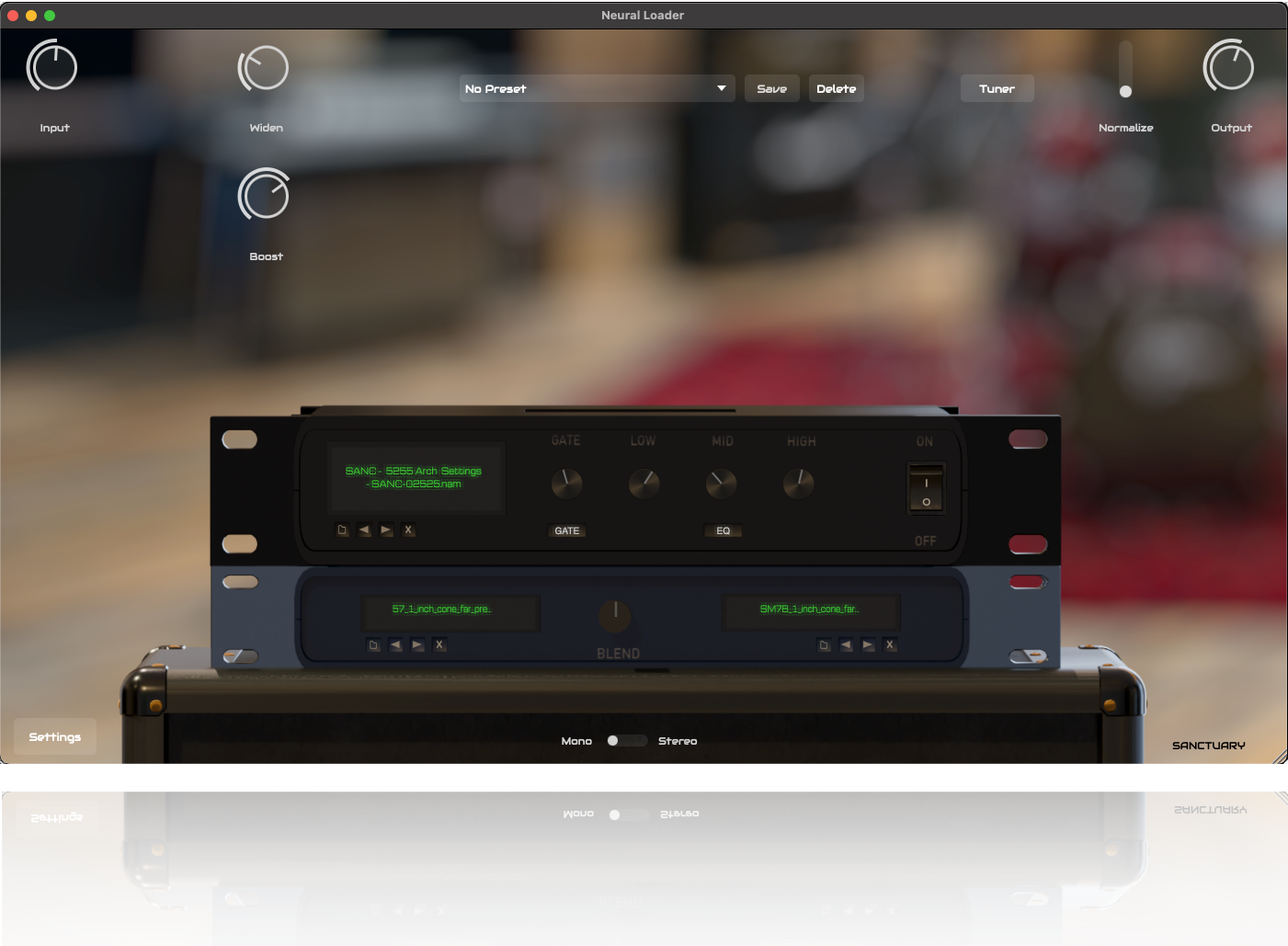Click the next arrow beside the SANC model display

386,530
